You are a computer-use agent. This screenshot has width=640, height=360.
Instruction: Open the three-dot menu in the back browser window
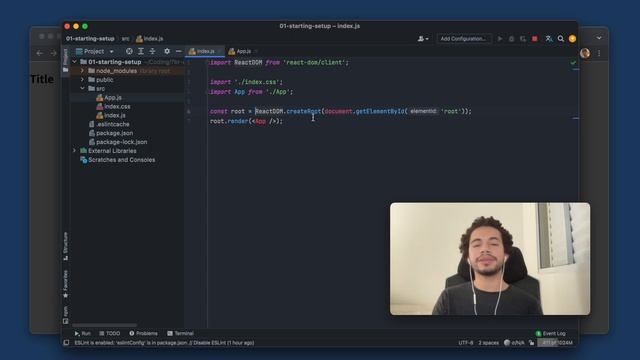[x=599, y=53]
